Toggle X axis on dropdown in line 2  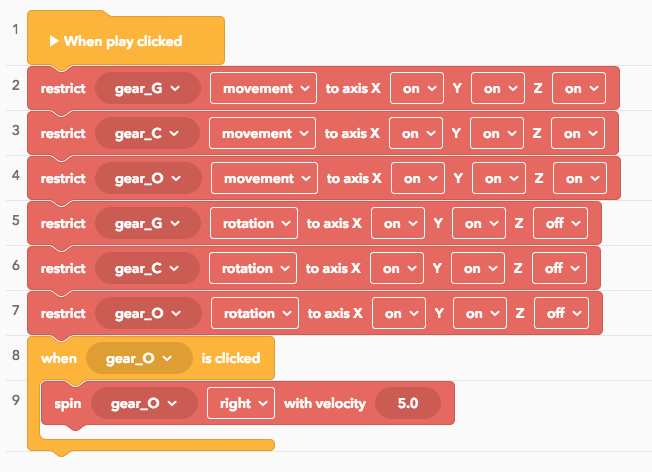click(x=417, y=88)
